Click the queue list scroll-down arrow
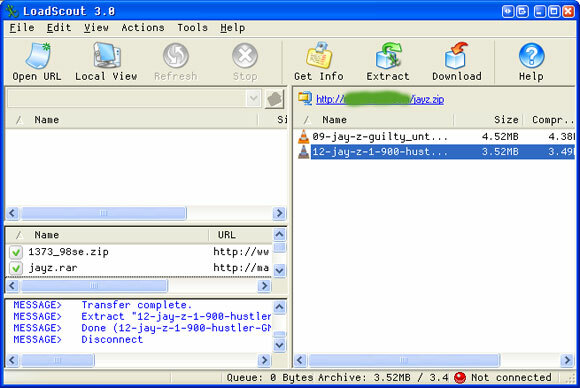 click(x=280, y=271)
